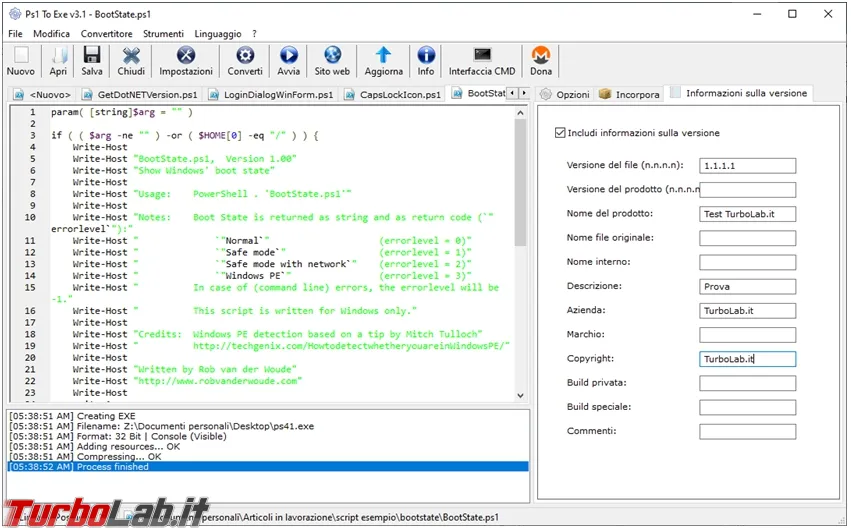Select the BootState script tab
This screenshot has width=851, height=530.
[x=478, y=93]
